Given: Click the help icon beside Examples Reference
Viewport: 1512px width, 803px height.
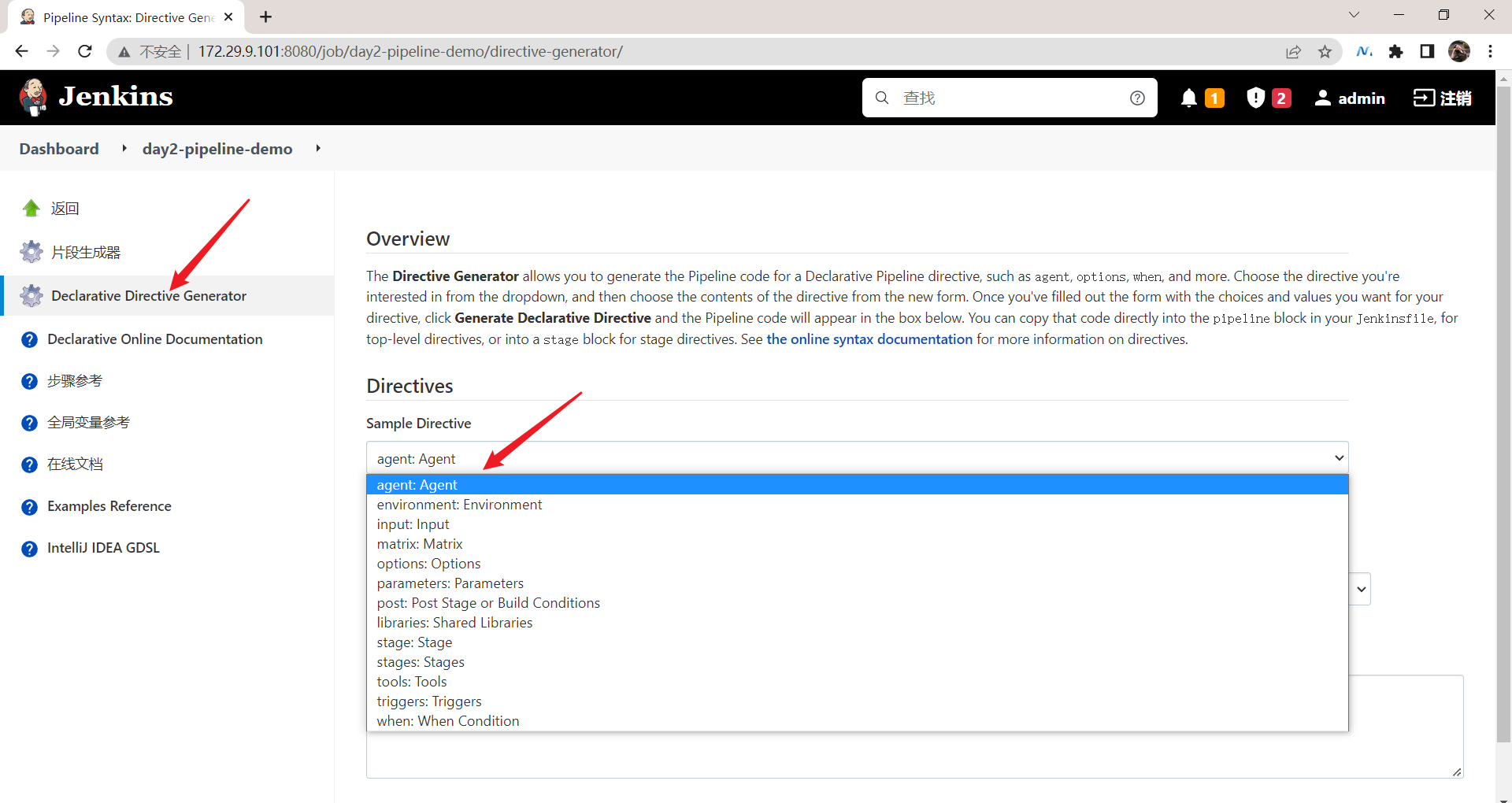Looking at the screenshot, I should 29,507.
